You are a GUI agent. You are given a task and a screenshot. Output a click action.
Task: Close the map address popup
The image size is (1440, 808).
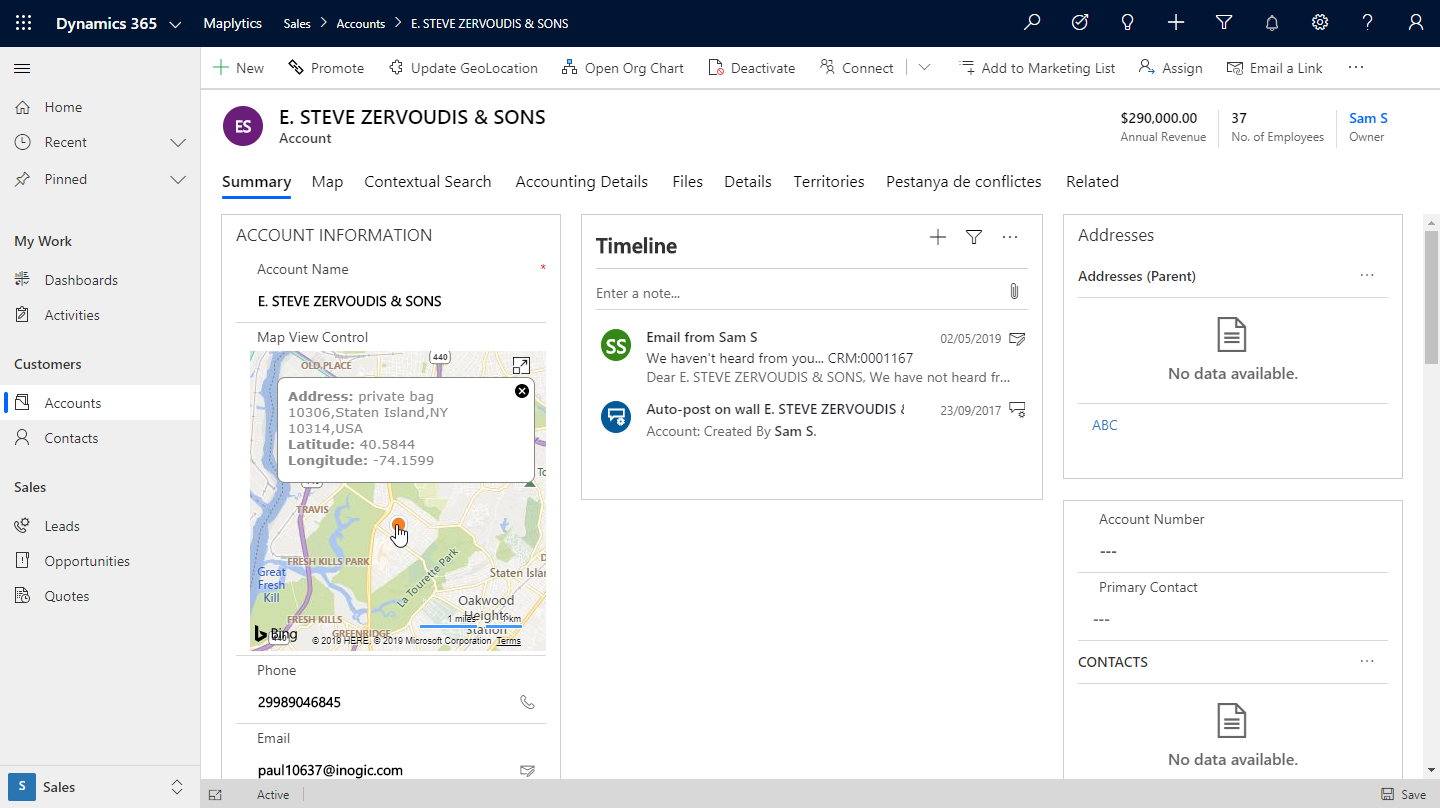tap(521, 391)
